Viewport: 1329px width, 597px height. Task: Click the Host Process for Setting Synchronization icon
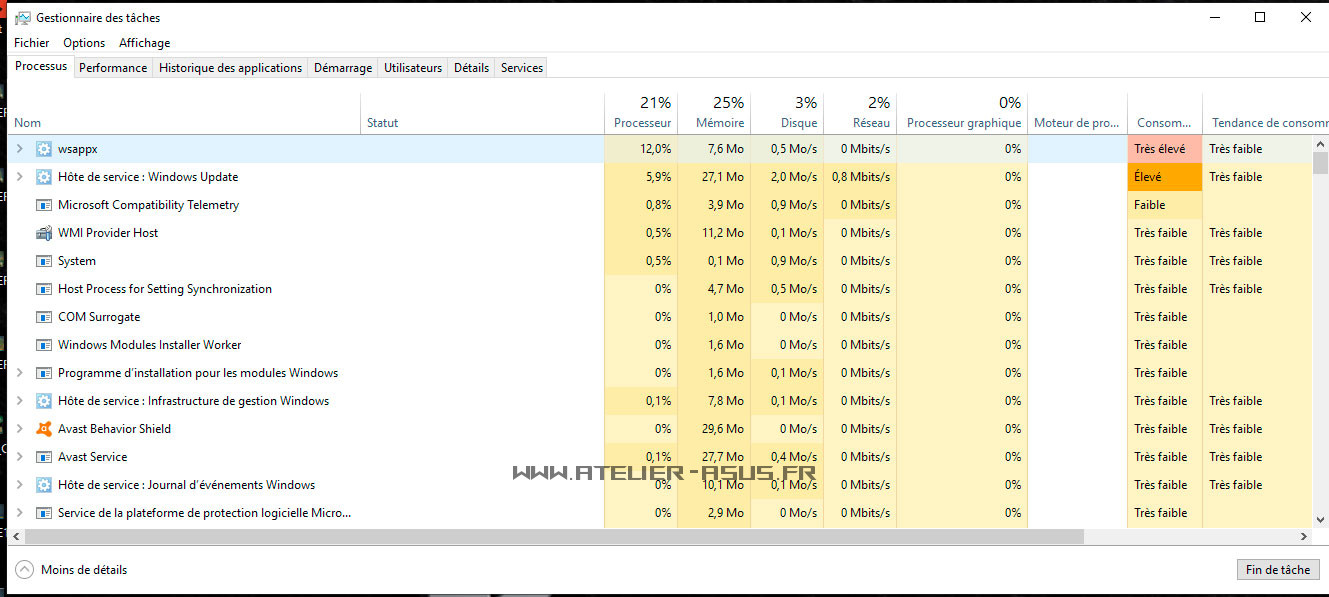tap(43, 289)
